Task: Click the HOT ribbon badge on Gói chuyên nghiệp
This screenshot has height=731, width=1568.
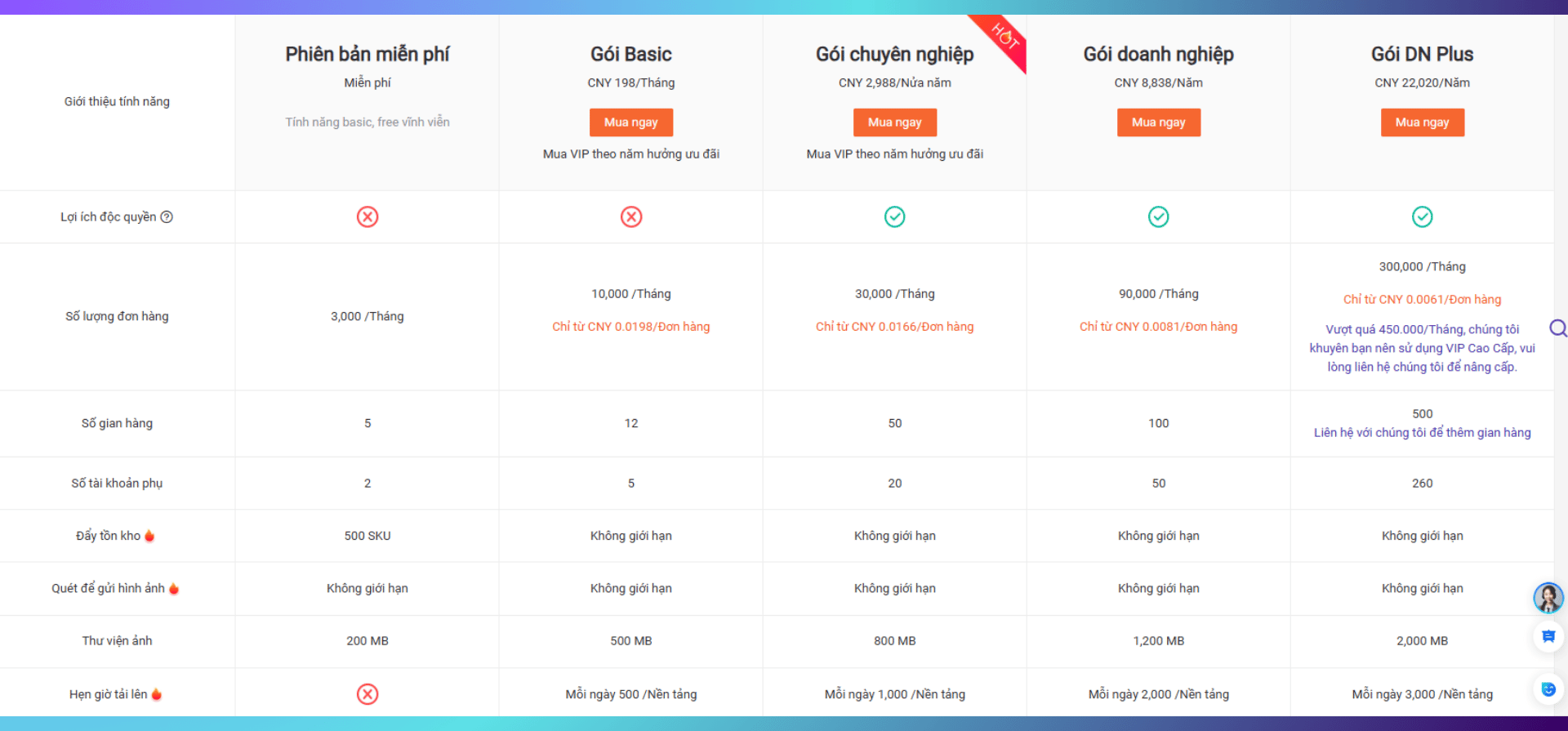Action: coord(1005,38)
